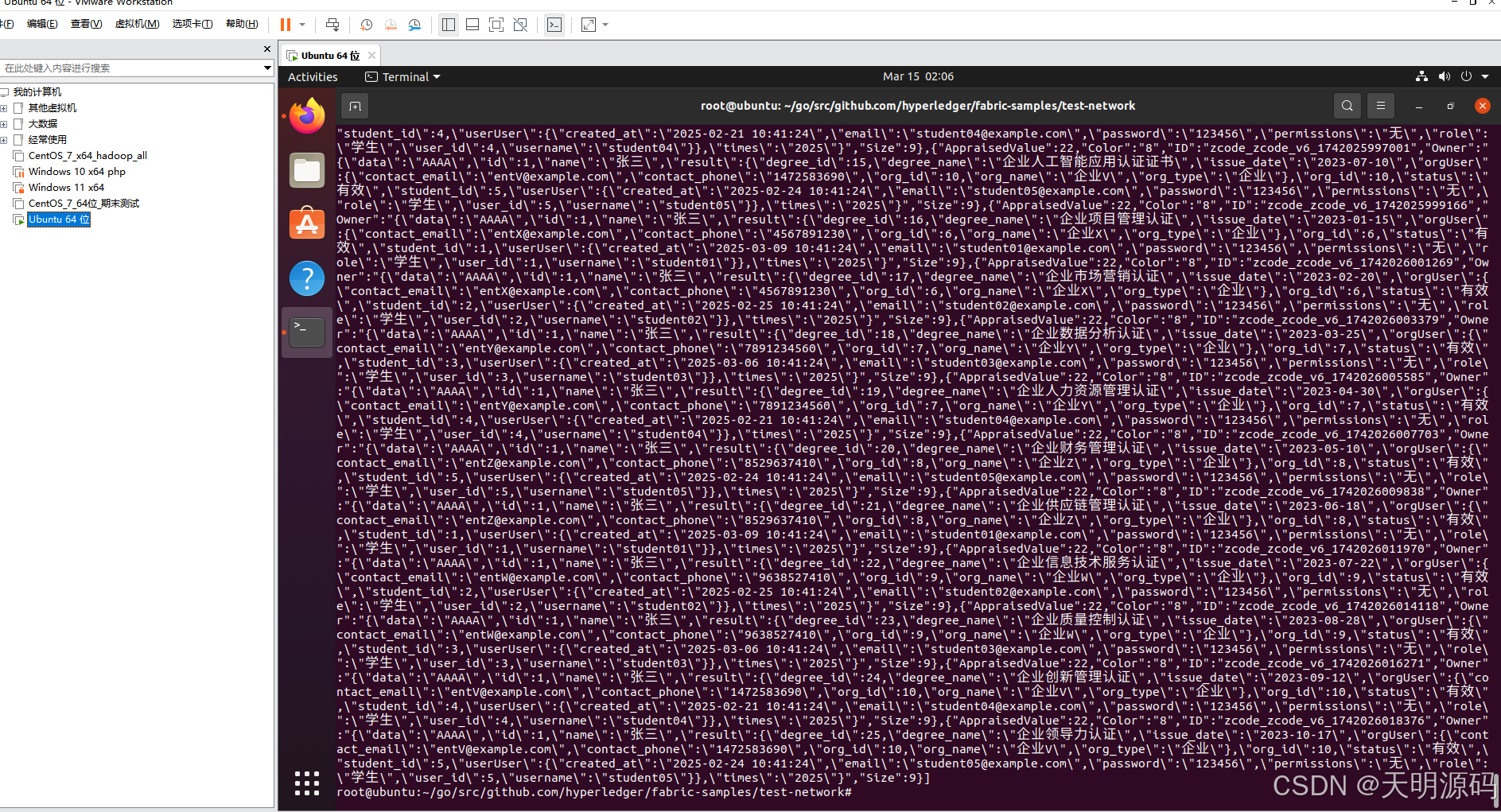The height and width of the screenshot is (812, 1501).
Task: Expand the 大数据 folder
Action: pyautogui.click(x=4, y=124)
